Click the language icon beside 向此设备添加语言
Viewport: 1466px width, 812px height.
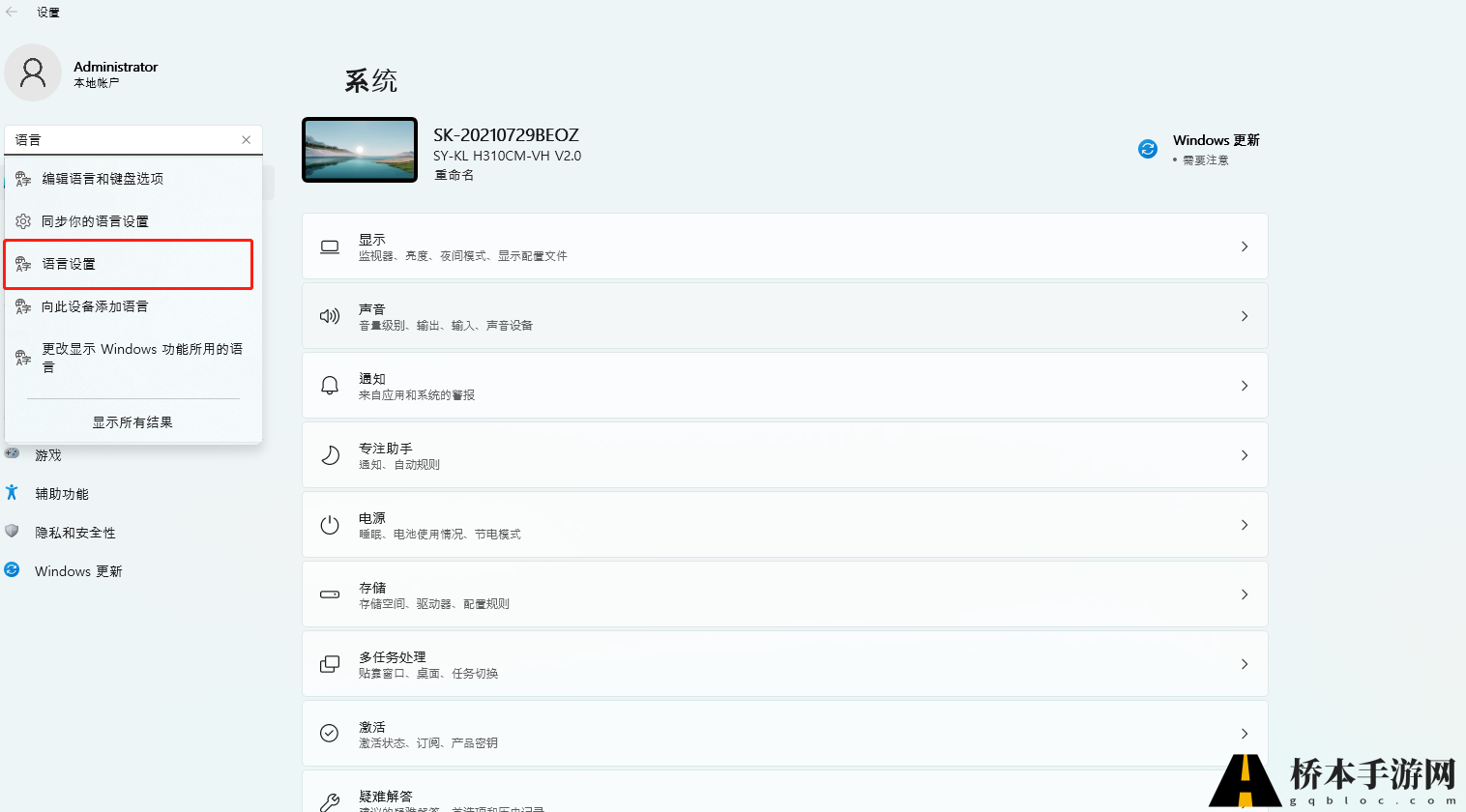(23, 306)
